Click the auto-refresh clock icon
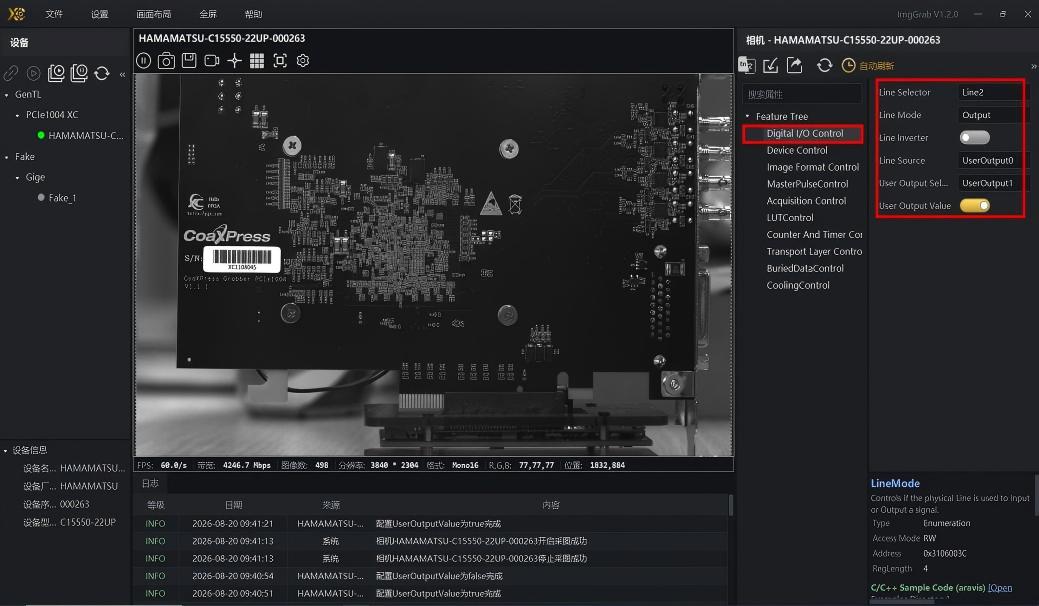 848,65
